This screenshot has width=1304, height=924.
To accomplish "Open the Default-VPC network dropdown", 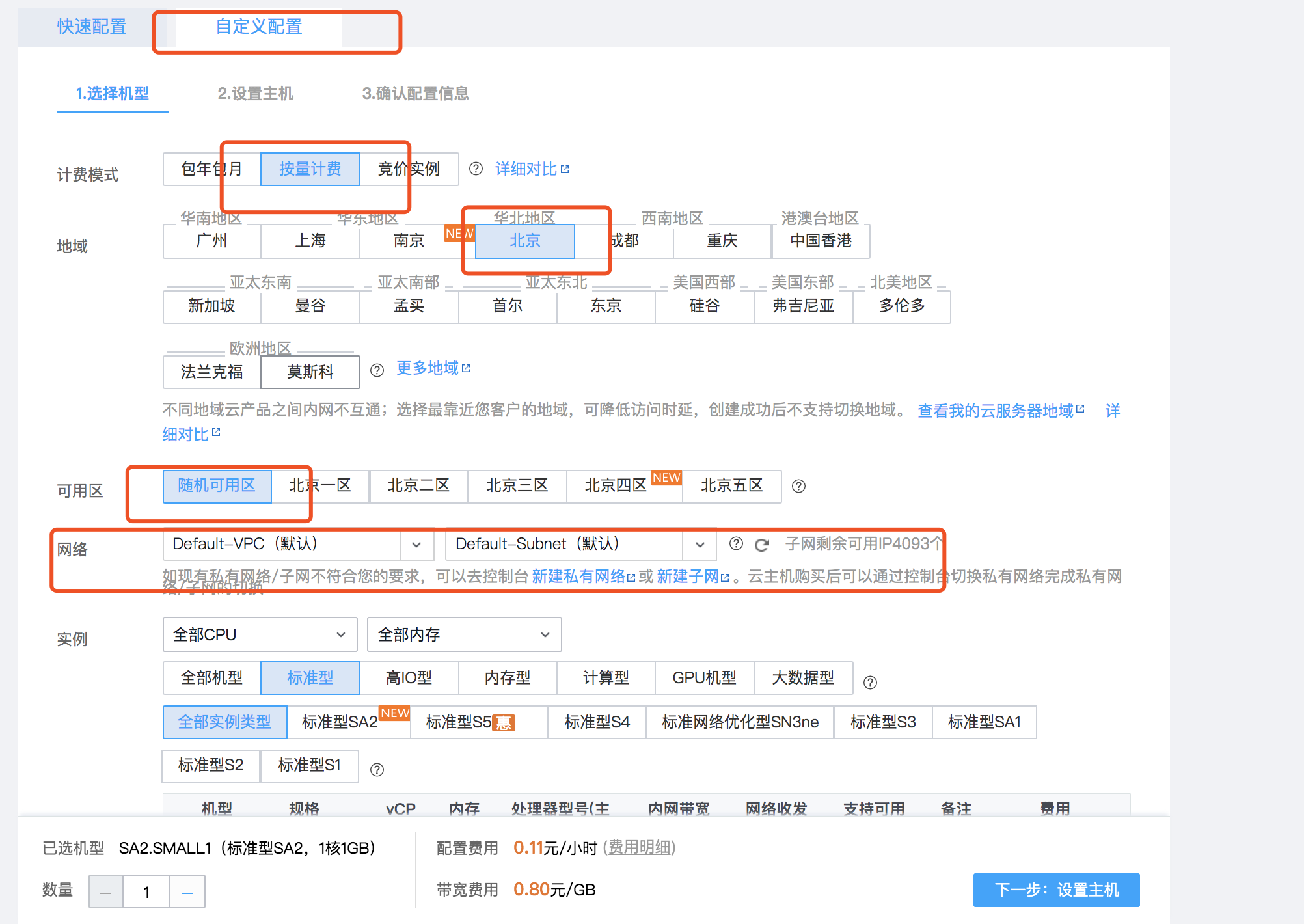I will pyautogui.click(x=298, y=544).
